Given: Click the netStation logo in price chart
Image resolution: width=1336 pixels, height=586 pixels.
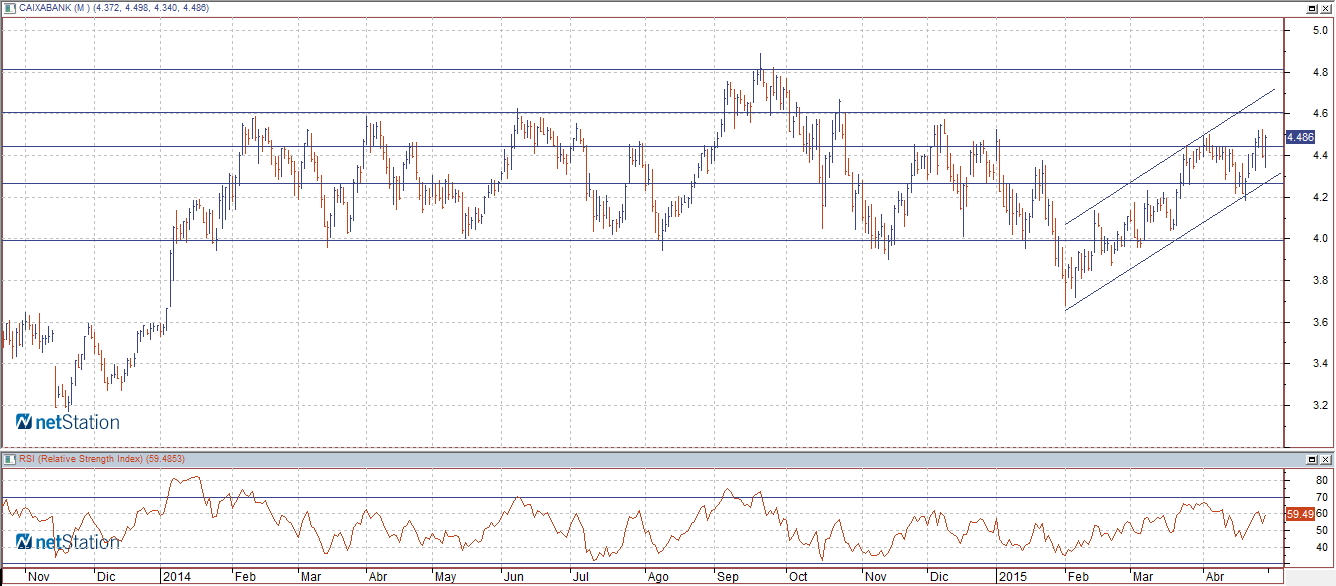Looking at the screenshot, I should (x=68, y=423).
